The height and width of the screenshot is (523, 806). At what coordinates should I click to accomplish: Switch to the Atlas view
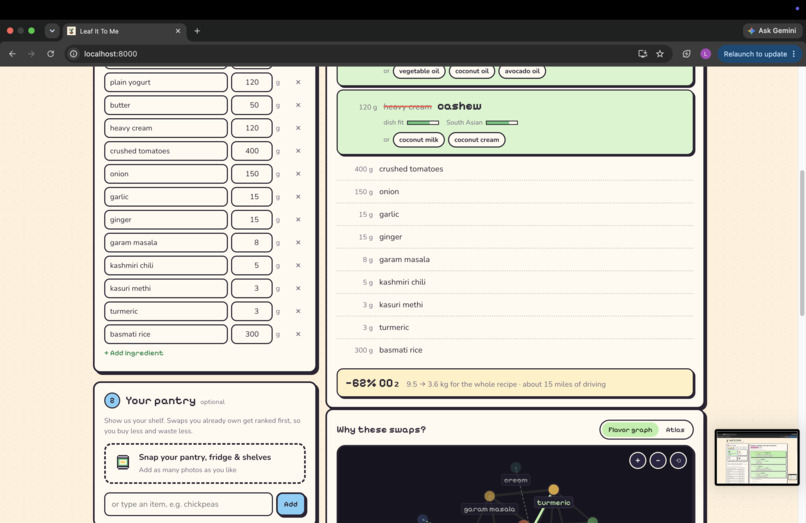pyautogui.click(x=674, y=429)
